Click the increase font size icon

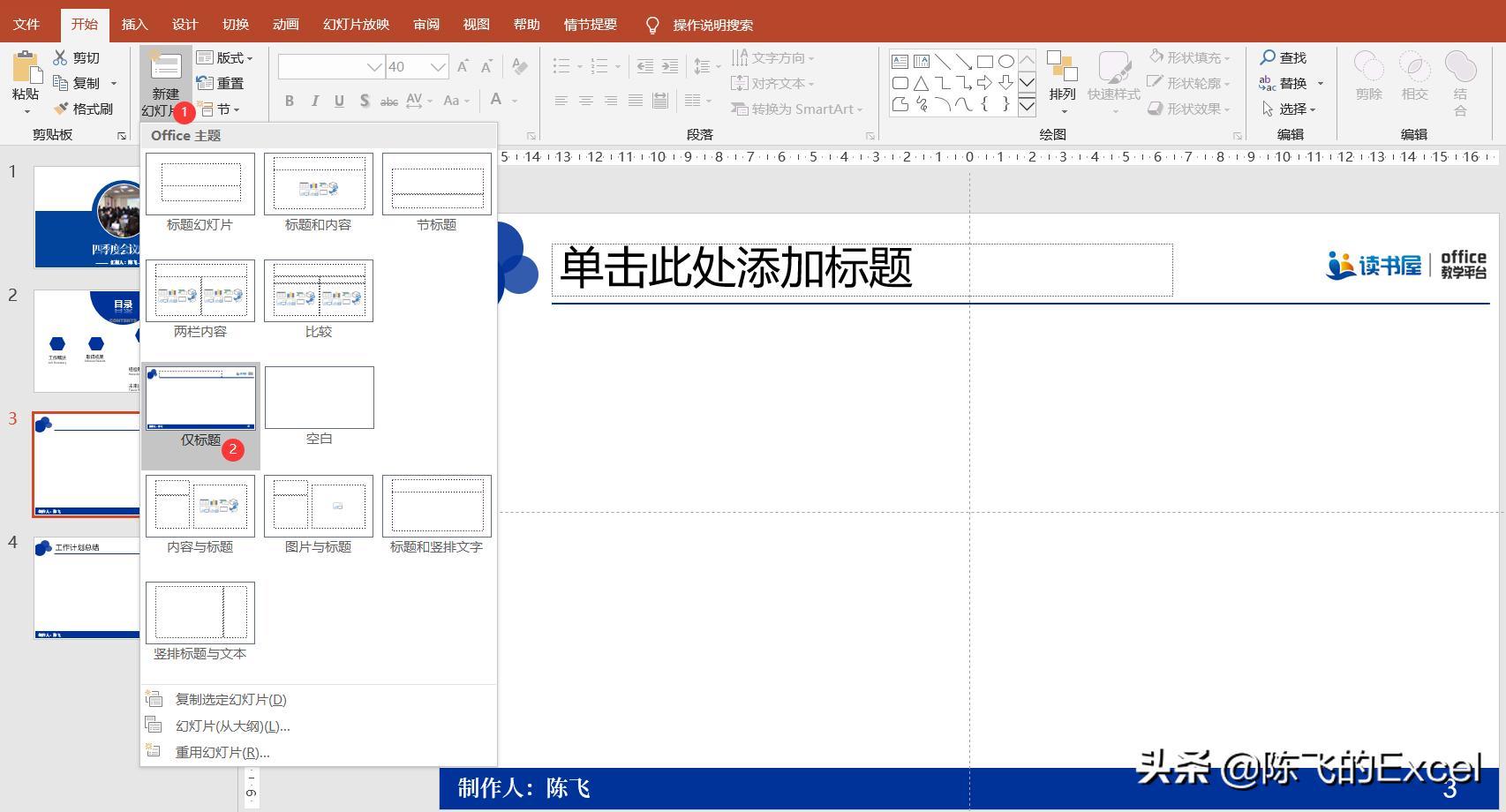click(x=463, y=67)
